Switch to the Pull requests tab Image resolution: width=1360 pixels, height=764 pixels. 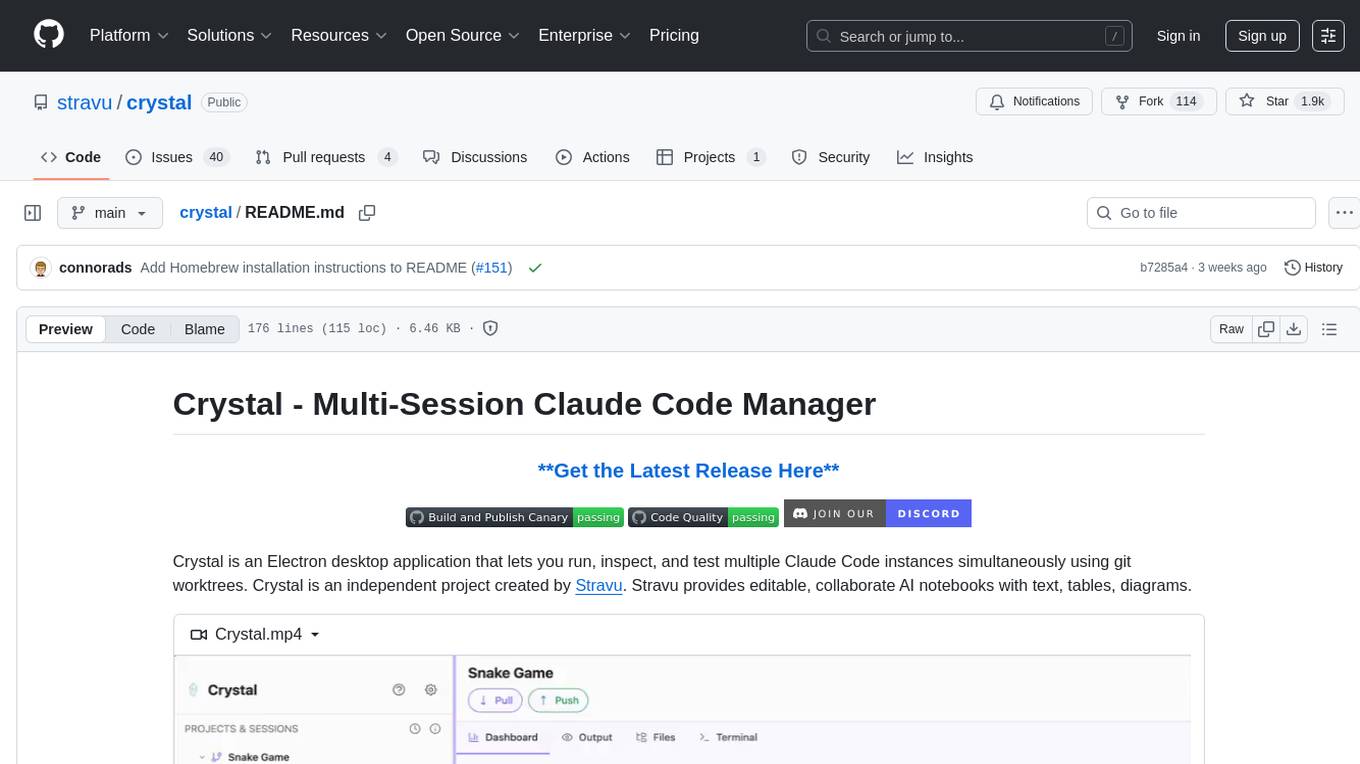point(326,157)
